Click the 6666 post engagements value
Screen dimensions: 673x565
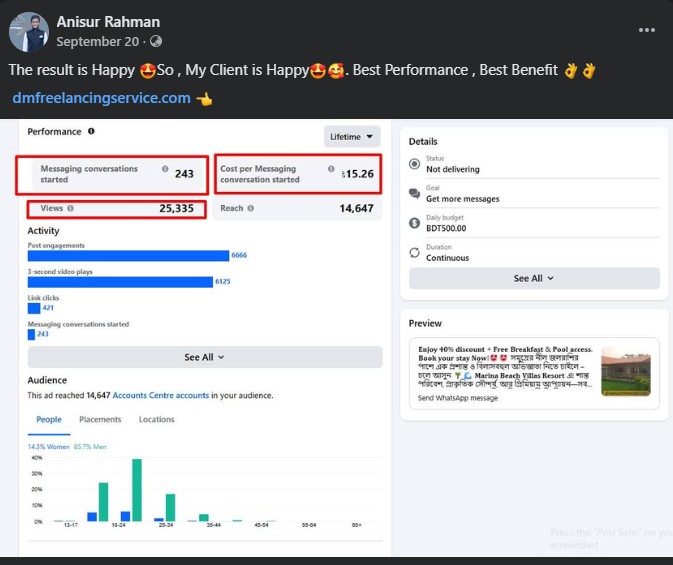pos(239,255)
